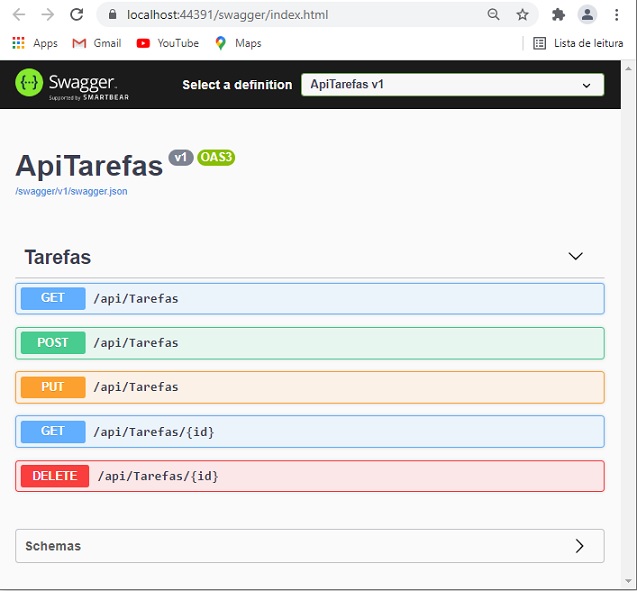Open the Gmail bookmark
The width and height of the screenshot is (637, 591).
pyautogui.click(x=96, y=43)
